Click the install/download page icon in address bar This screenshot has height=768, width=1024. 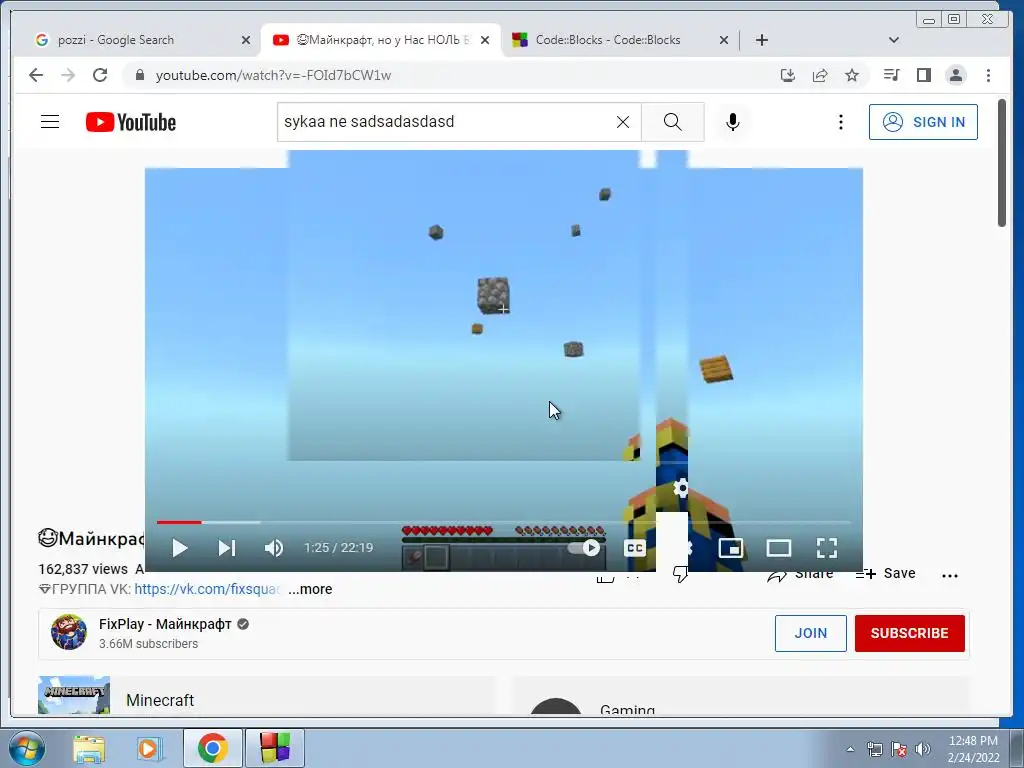pos(788,75)
